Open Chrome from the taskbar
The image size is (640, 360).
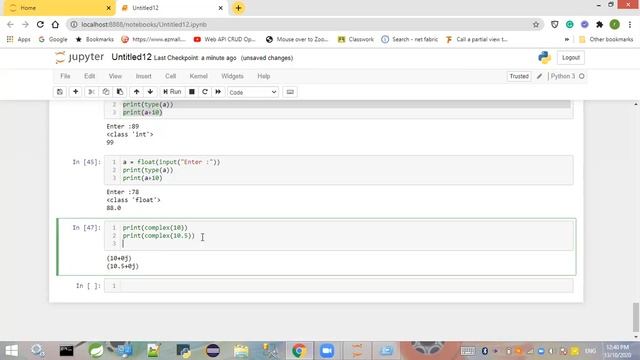coord(299,351)
